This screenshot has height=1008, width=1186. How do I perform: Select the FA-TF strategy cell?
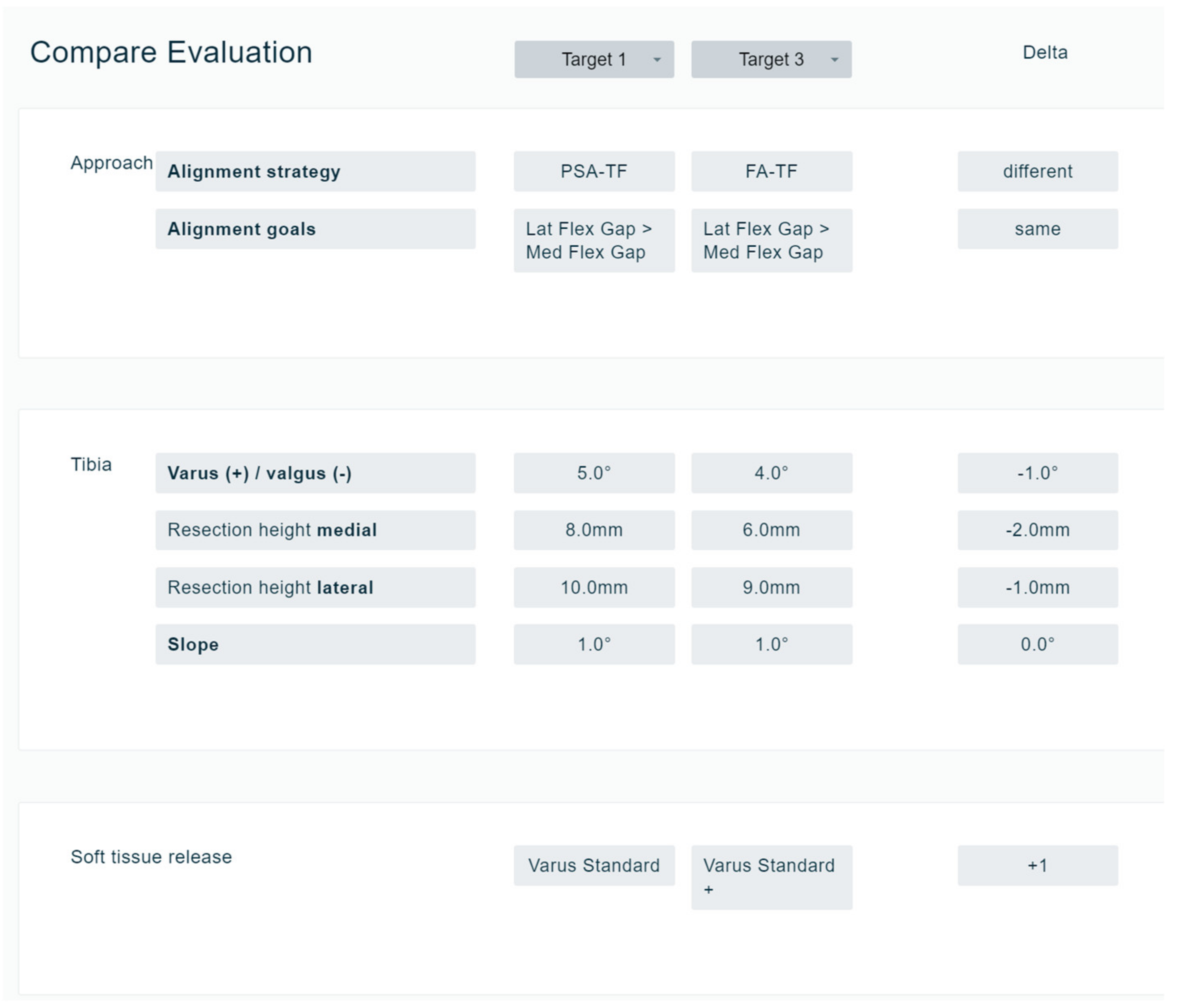pyautogui.click(x=771, y=171)
